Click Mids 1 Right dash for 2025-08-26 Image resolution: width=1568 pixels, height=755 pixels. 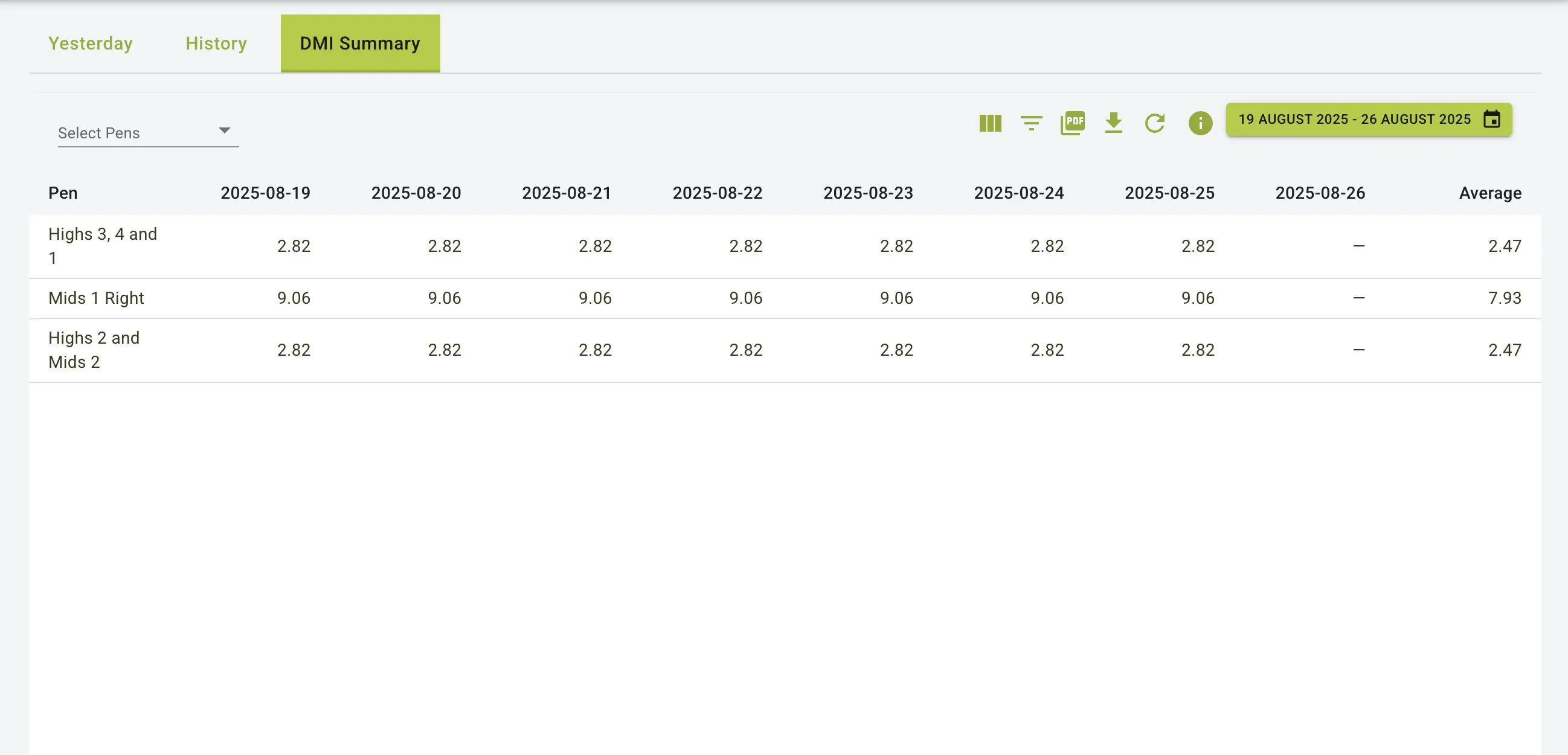point(1358,298)
